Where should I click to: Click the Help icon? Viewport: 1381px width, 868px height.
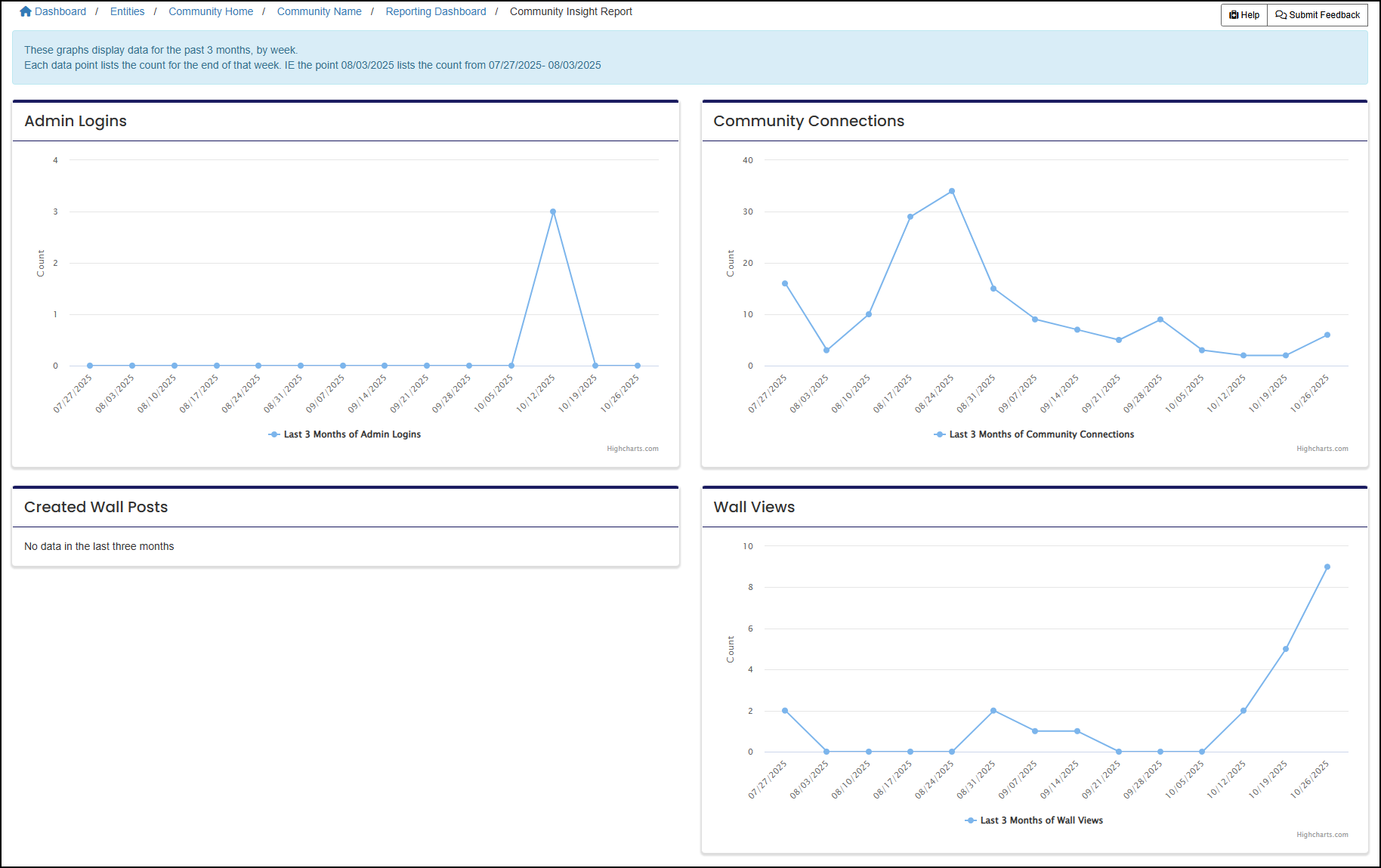coord(1234,14)
